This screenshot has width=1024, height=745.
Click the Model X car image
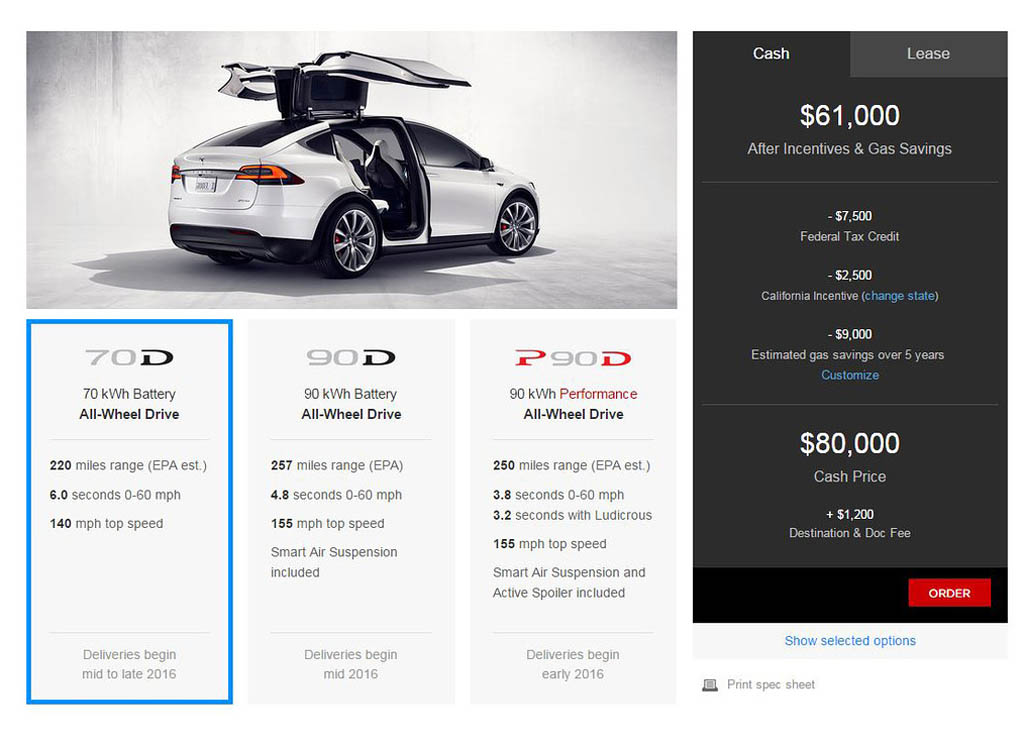[351, 170]
